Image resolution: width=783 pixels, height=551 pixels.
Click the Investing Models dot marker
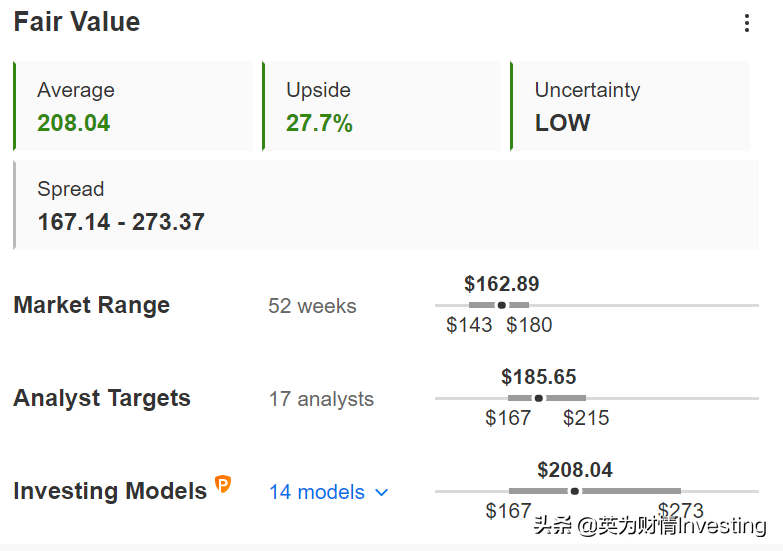(x=575, y=491)
